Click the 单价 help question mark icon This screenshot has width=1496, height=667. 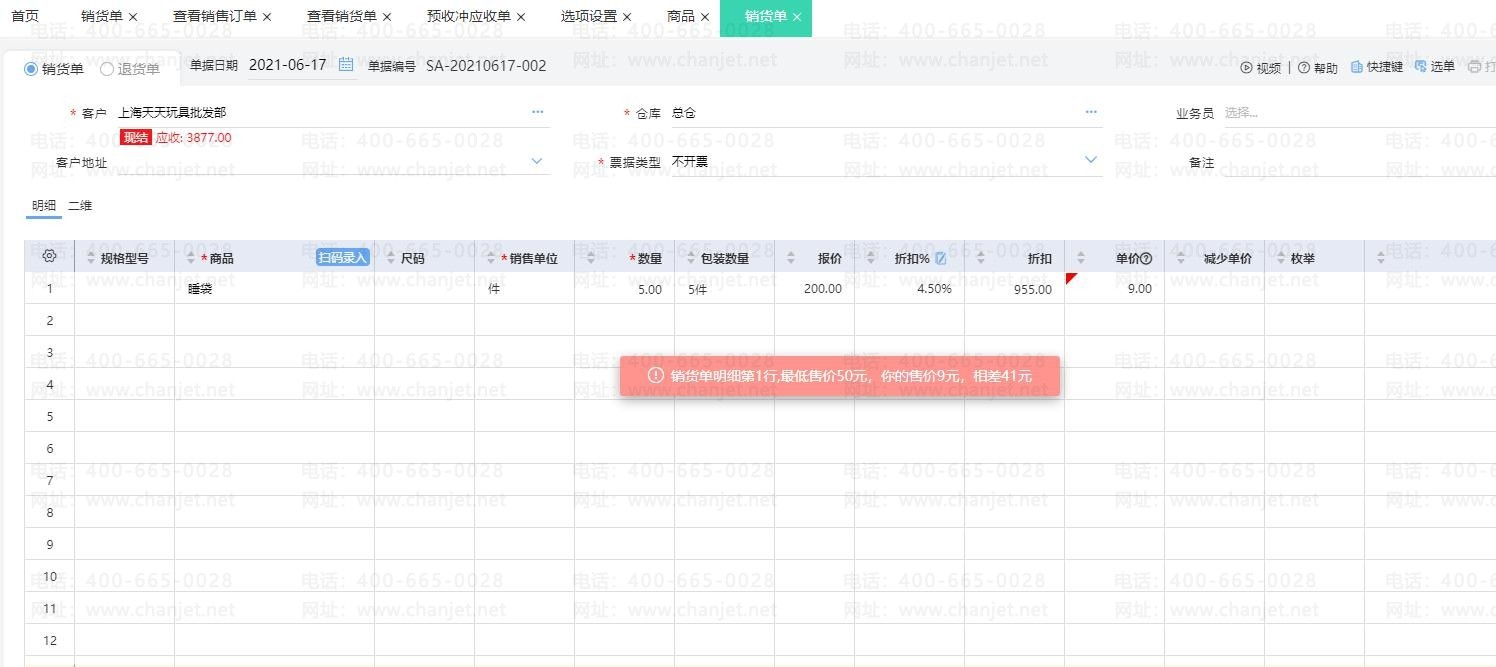1147,259
